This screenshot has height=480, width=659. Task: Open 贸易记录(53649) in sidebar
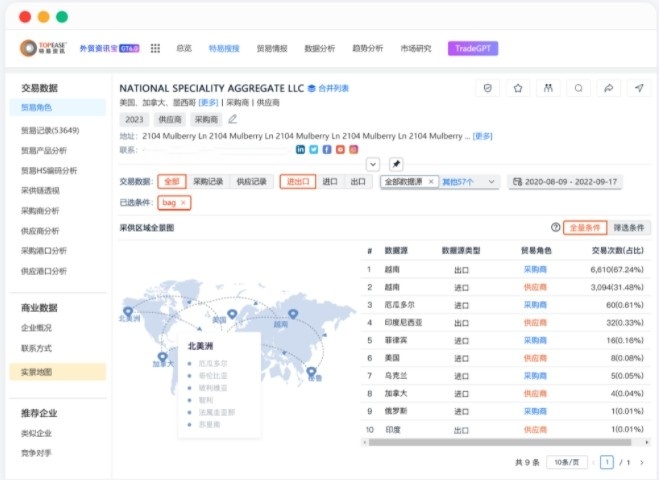pyautogui.click(x=50, y=130)
